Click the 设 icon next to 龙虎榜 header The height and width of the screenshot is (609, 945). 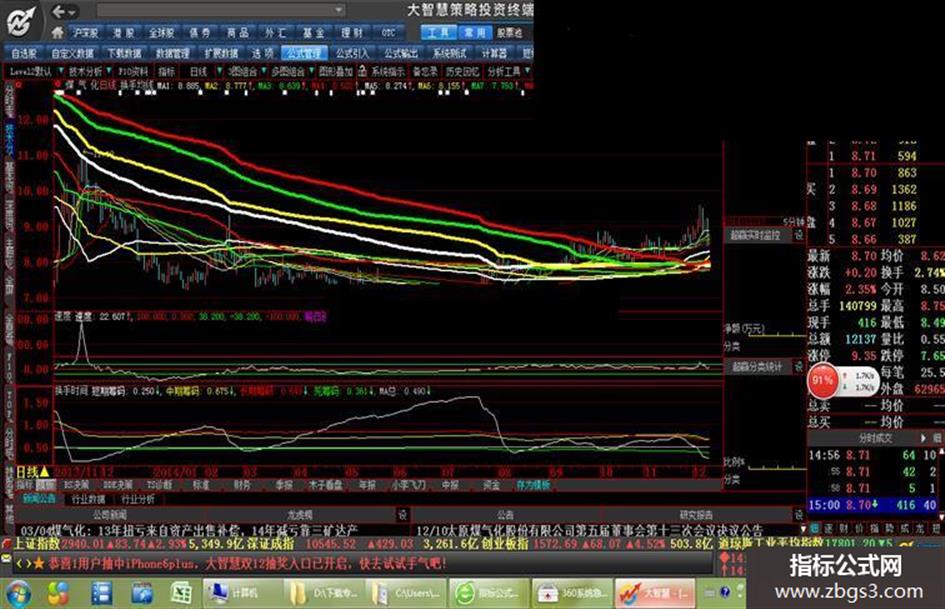[402, 515]
